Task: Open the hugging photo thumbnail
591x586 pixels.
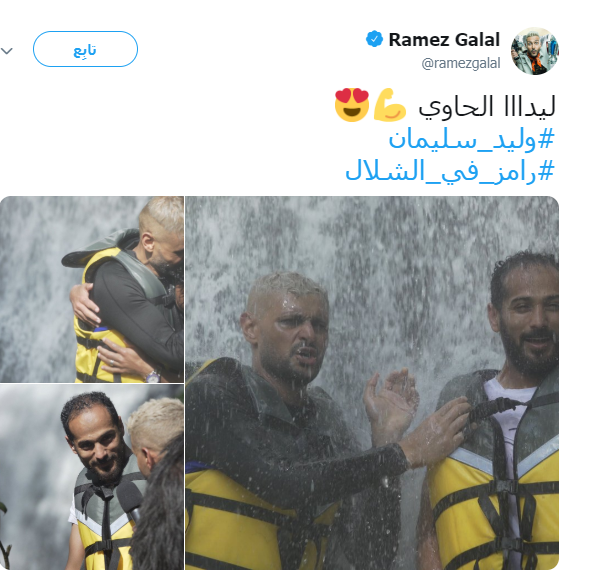Action: tap(92, 289)
